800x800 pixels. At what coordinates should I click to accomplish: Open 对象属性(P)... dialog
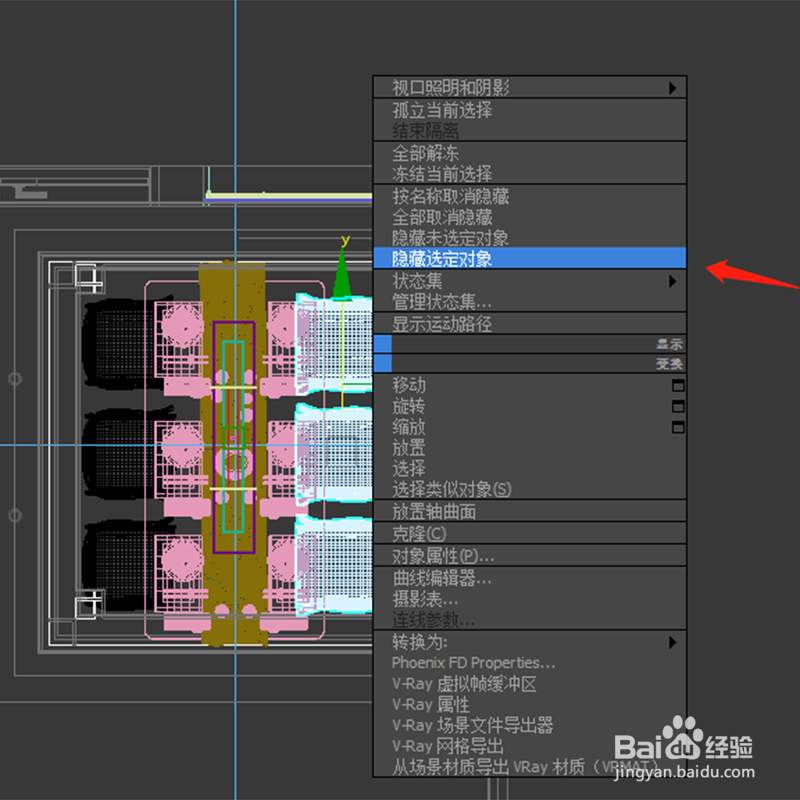click(x=530, y=556)
